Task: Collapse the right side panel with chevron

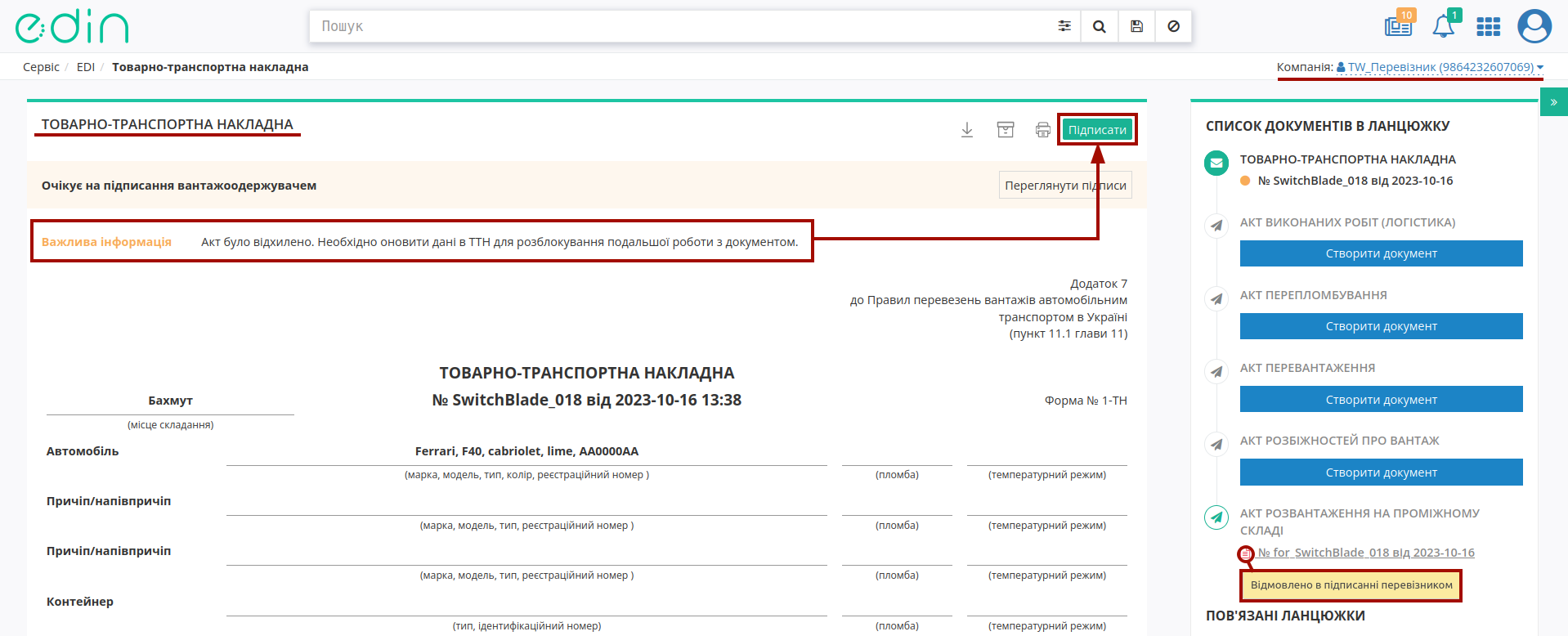Action: click(x=1553, y=102)
